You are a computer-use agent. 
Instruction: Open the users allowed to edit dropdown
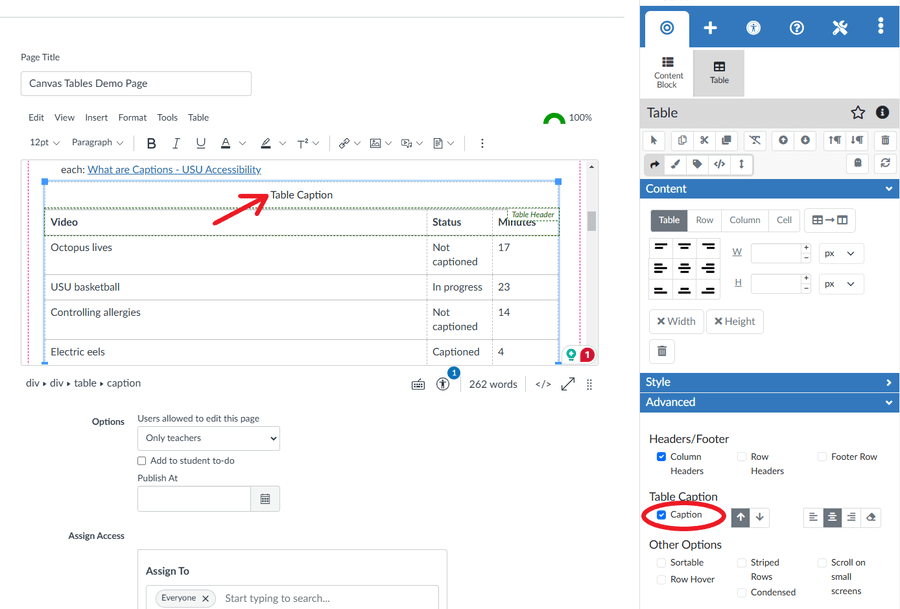tap(208, 438)
